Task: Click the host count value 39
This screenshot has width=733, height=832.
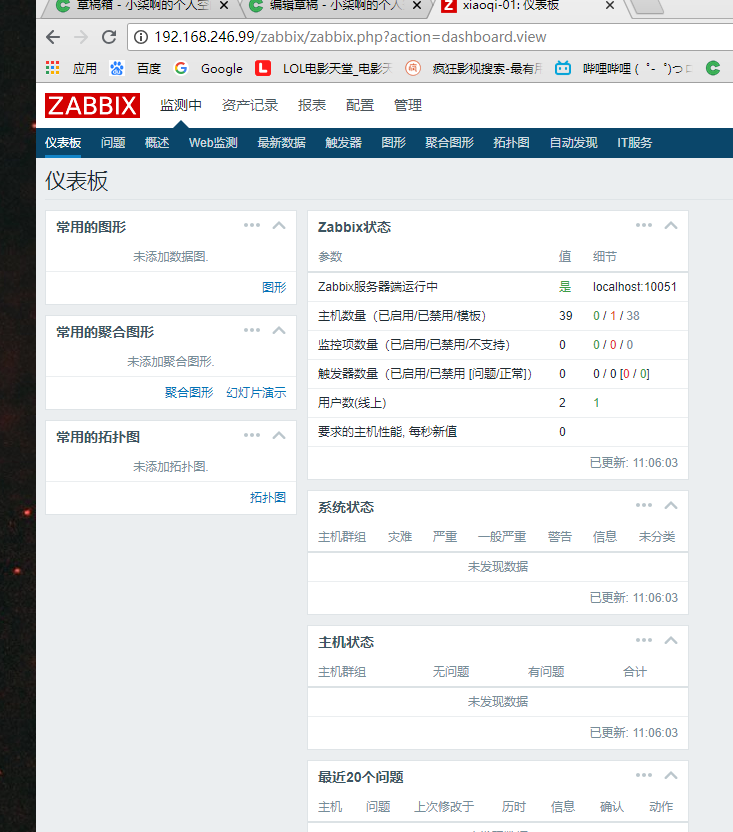Action: (x=566, y=316)
